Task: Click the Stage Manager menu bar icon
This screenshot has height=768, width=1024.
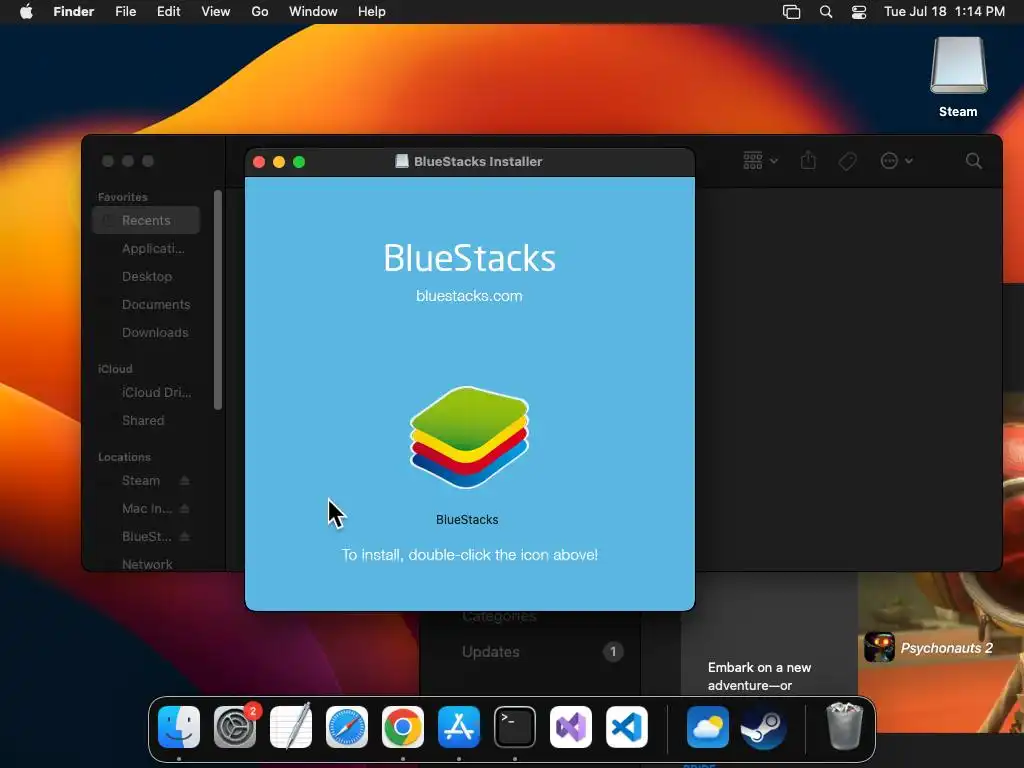Action: [792, 12]
